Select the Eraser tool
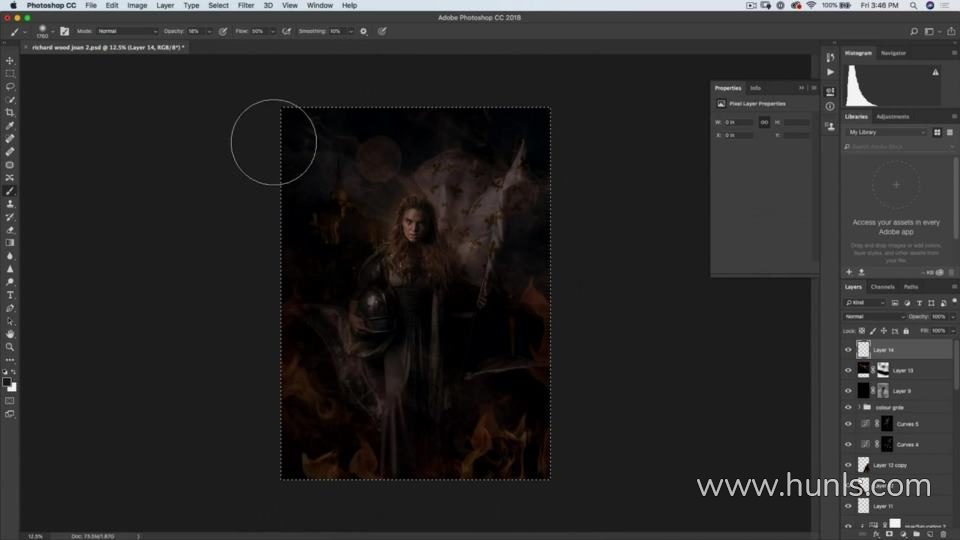The width and height of the screenshot is (960, 540). [10, 230]
